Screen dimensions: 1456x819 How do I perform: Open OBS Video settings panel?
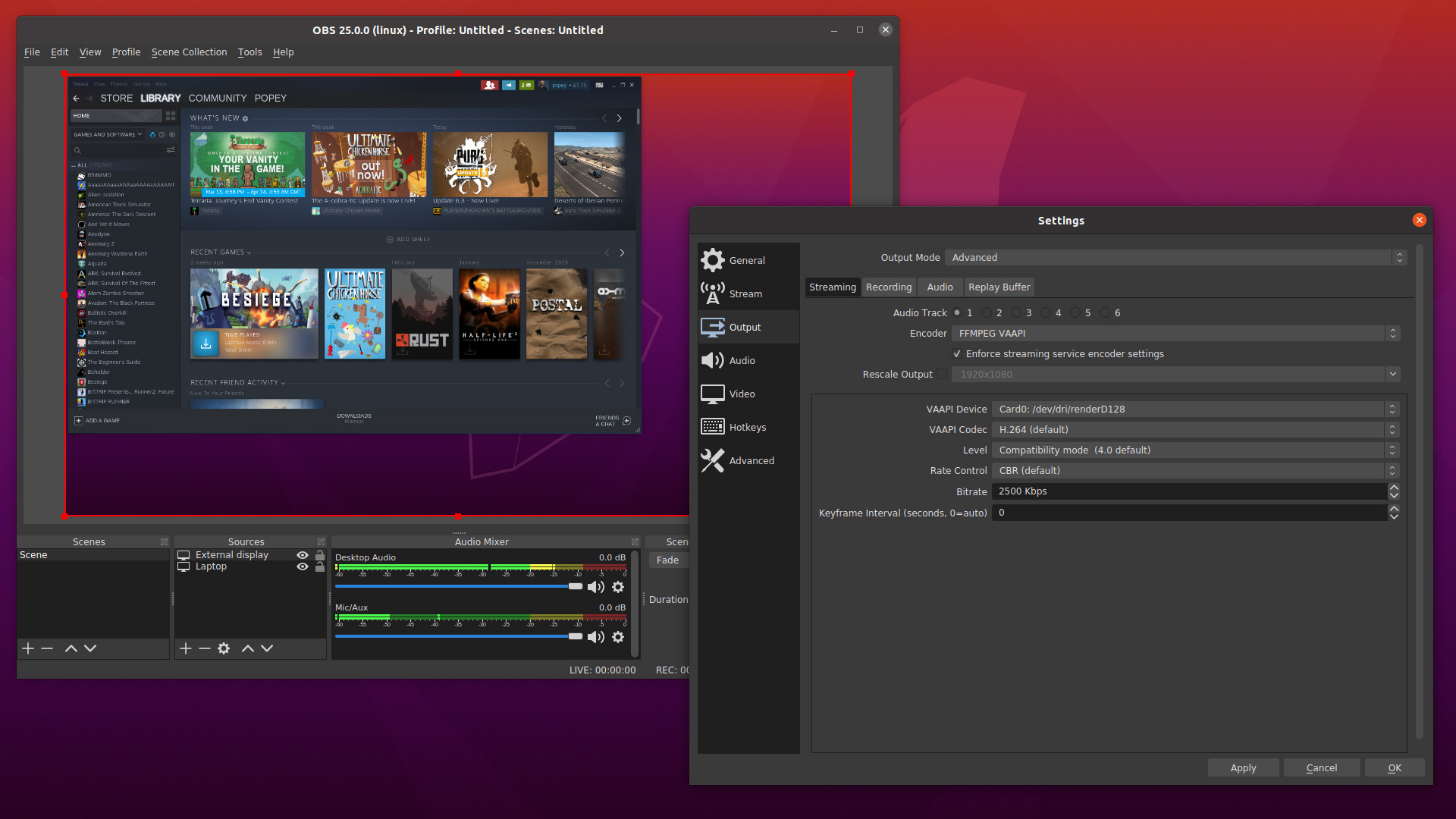(x=740, y=393)
